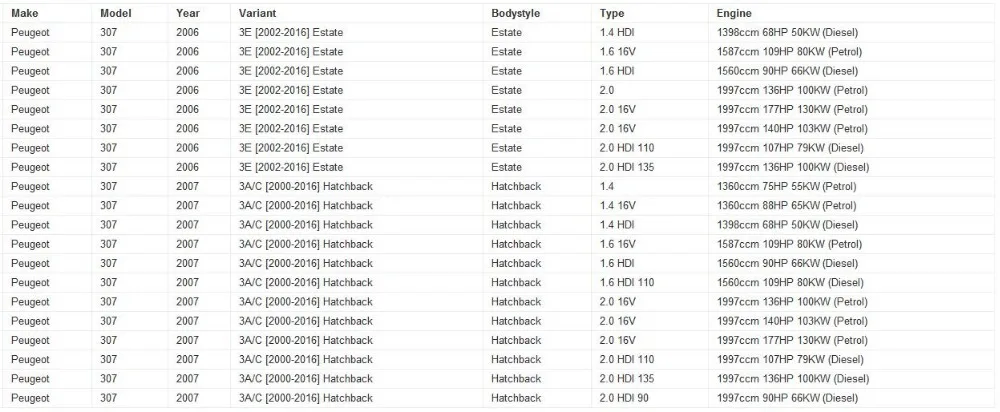The image size is (1000, 412).
Task: Click the 1.6 HDI 110 type cell
Action: 650,283
